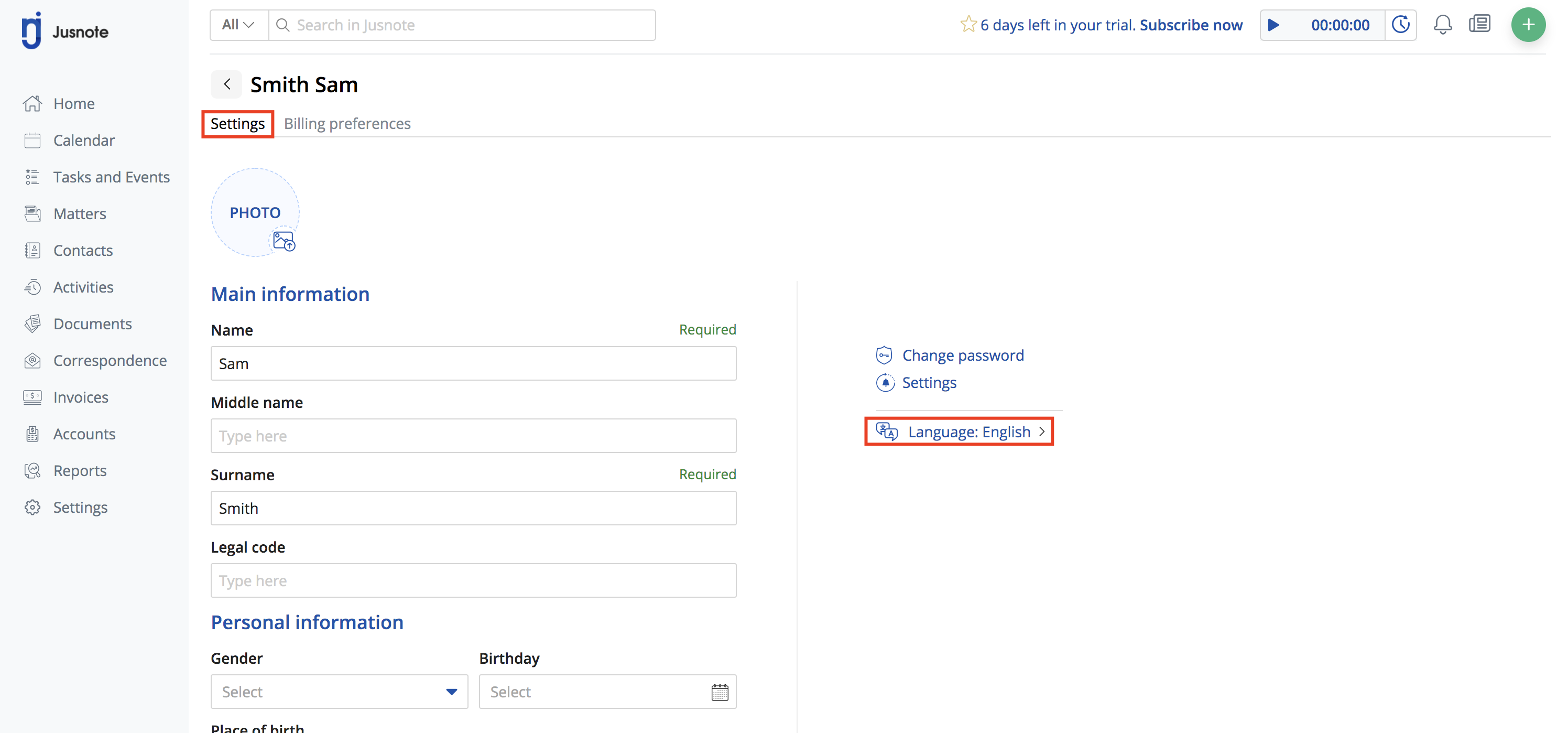Click the Language: English link

[969, 432]
